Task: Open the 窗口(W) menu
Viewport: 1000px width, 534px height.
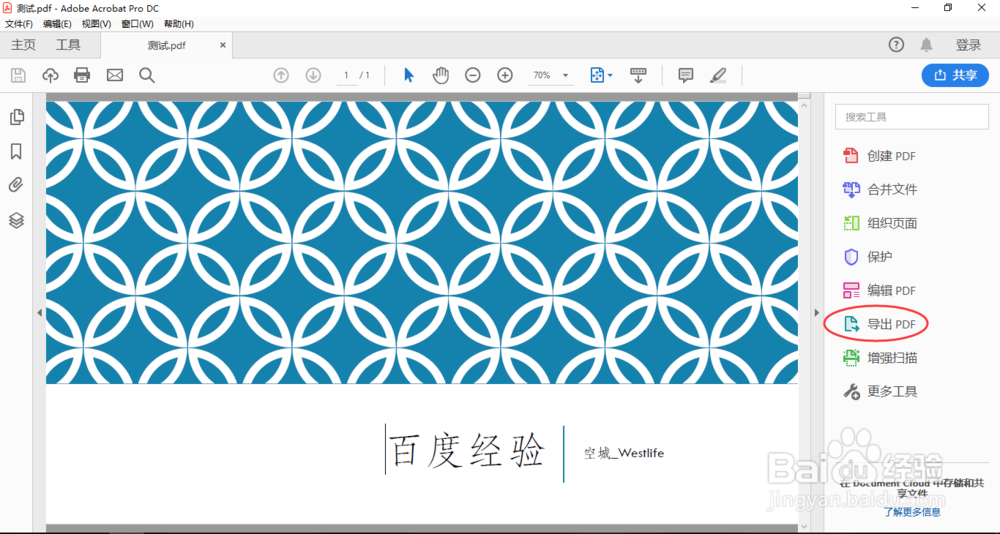Action: point(137,24)
